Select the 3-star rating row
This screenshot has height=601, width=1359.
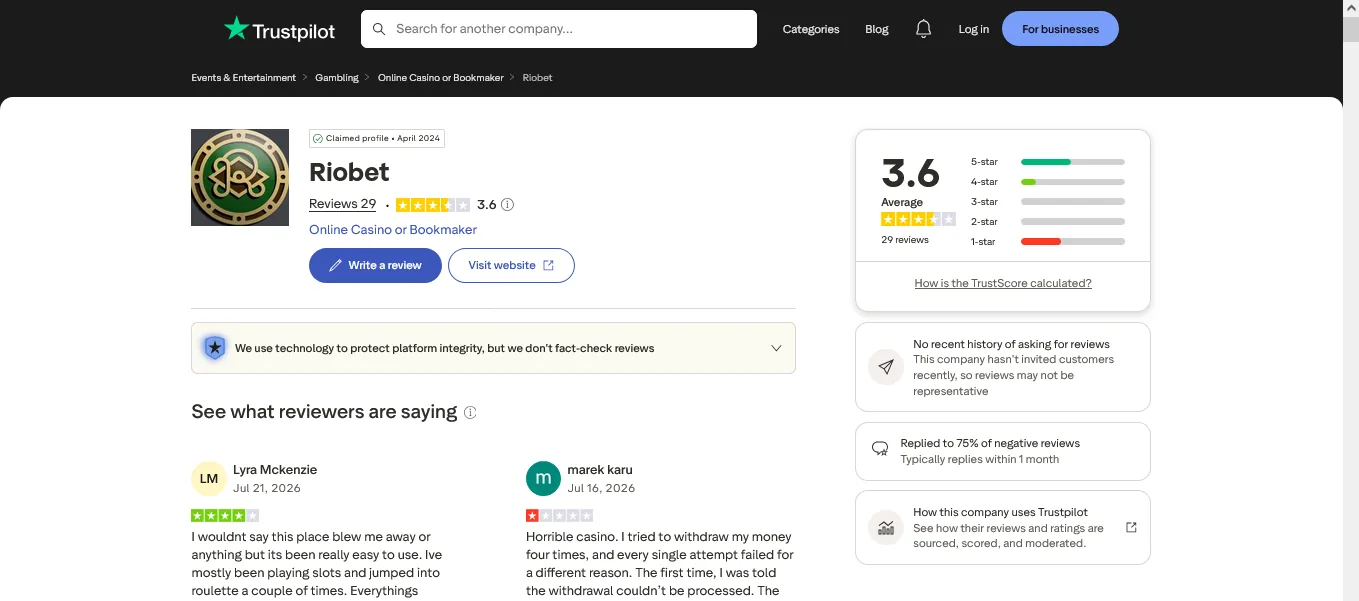pyautogui.click(x=1047, y=202)
